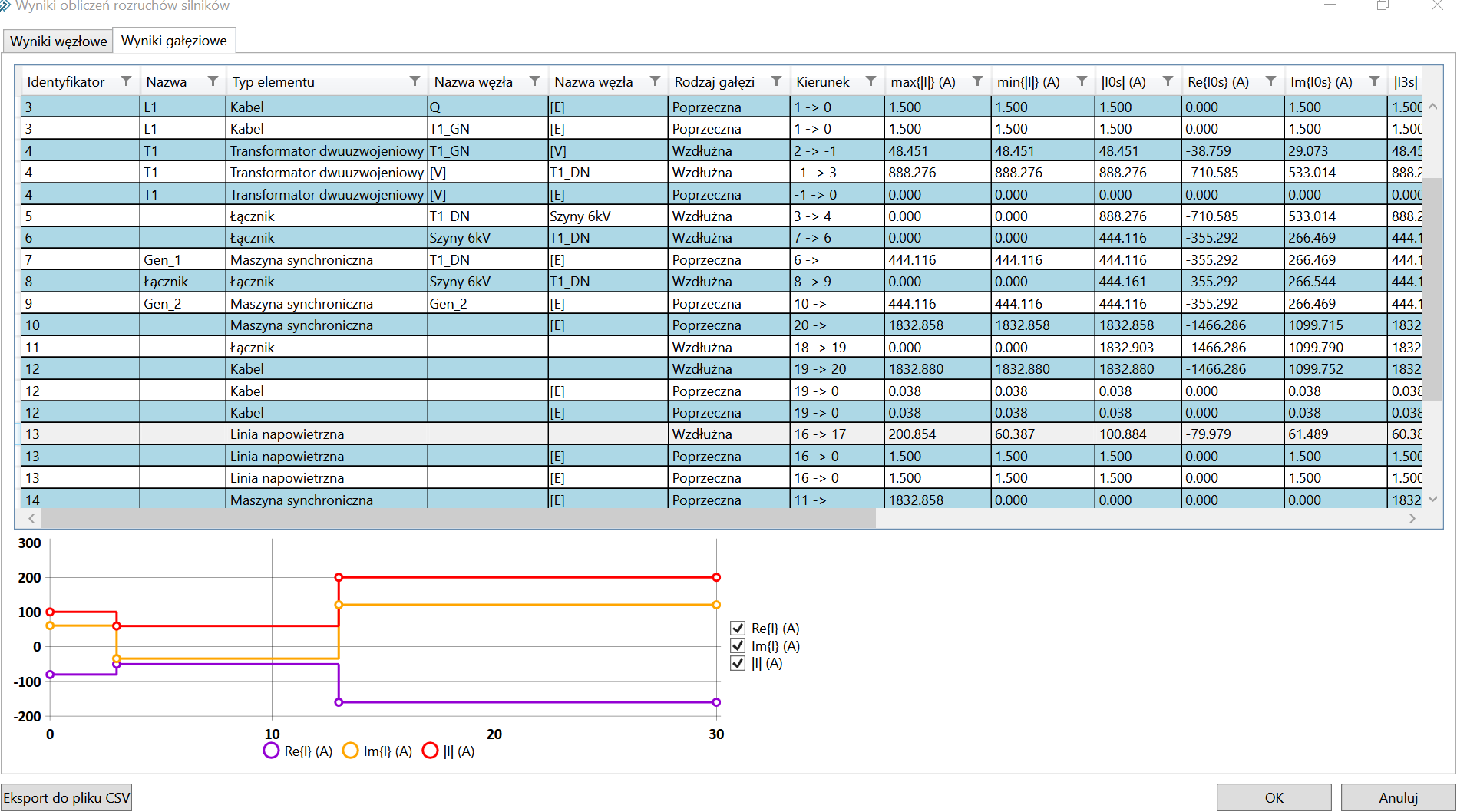
Task: Switch to Wyniki węzłowe tab
Action: tap(58, 41)
